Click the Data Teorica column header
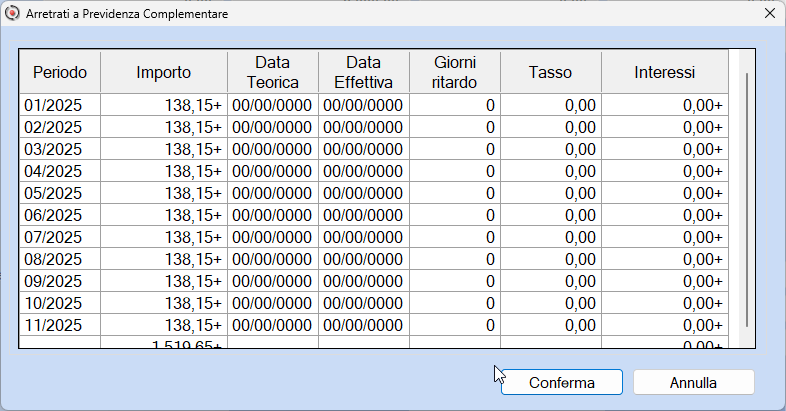The image size is (786, 411). [x=273, y=72]
